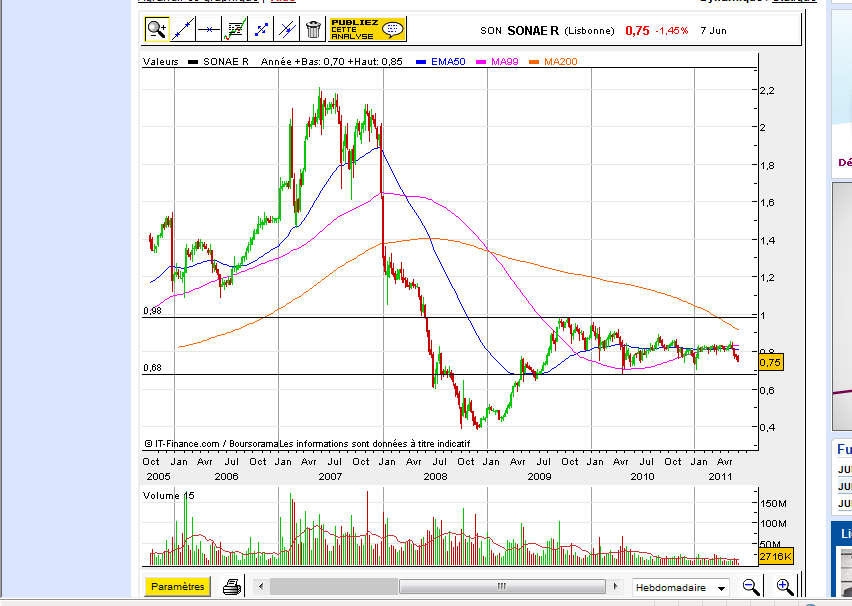Viewport: 852px width, 606px height.
Task: Click the red 0,75 quote in header
Action: click(637, 30)
